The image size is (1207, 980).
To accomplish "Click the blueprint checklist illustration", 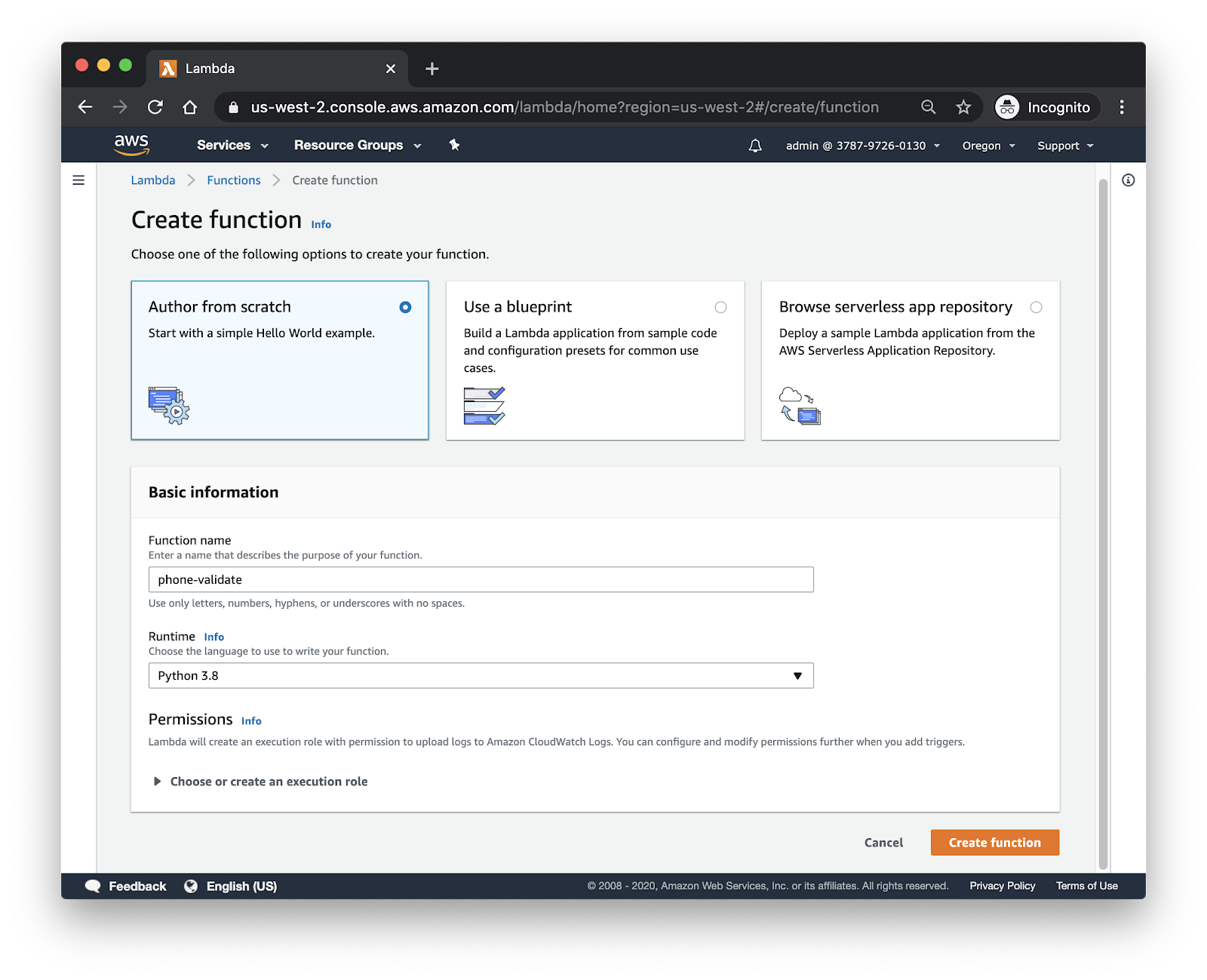I will pyautogui.click(x=484, y=406).
